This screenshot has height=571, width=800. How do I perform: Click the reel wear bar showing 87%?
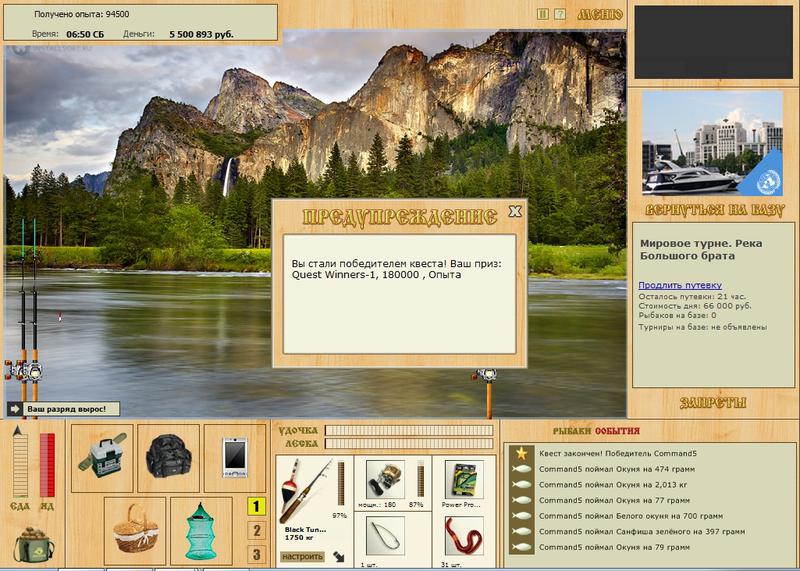tap(420, 479)
